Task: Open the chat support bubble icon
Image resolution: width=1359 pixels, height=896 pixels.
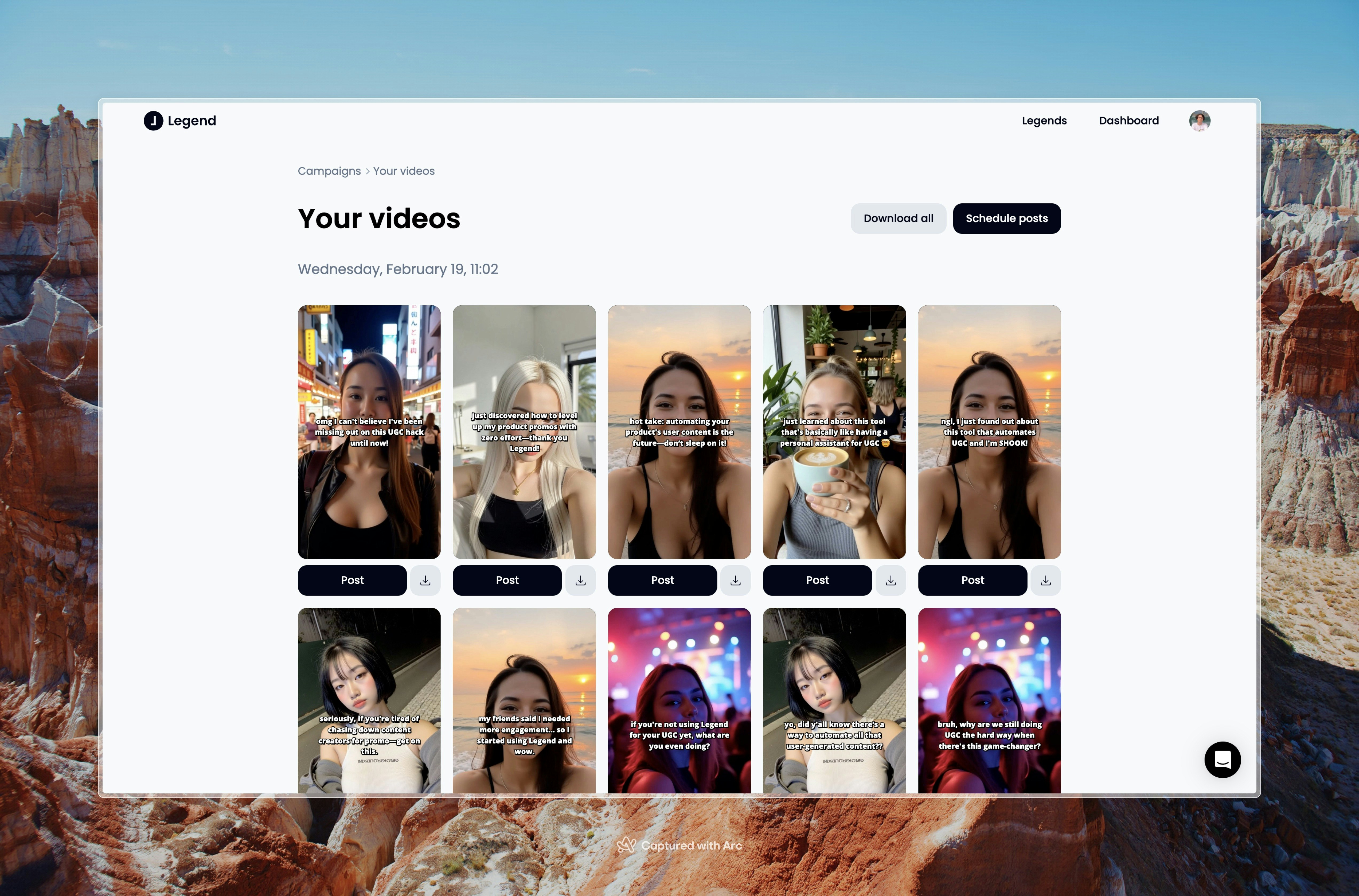Action: pos(1222,759)
